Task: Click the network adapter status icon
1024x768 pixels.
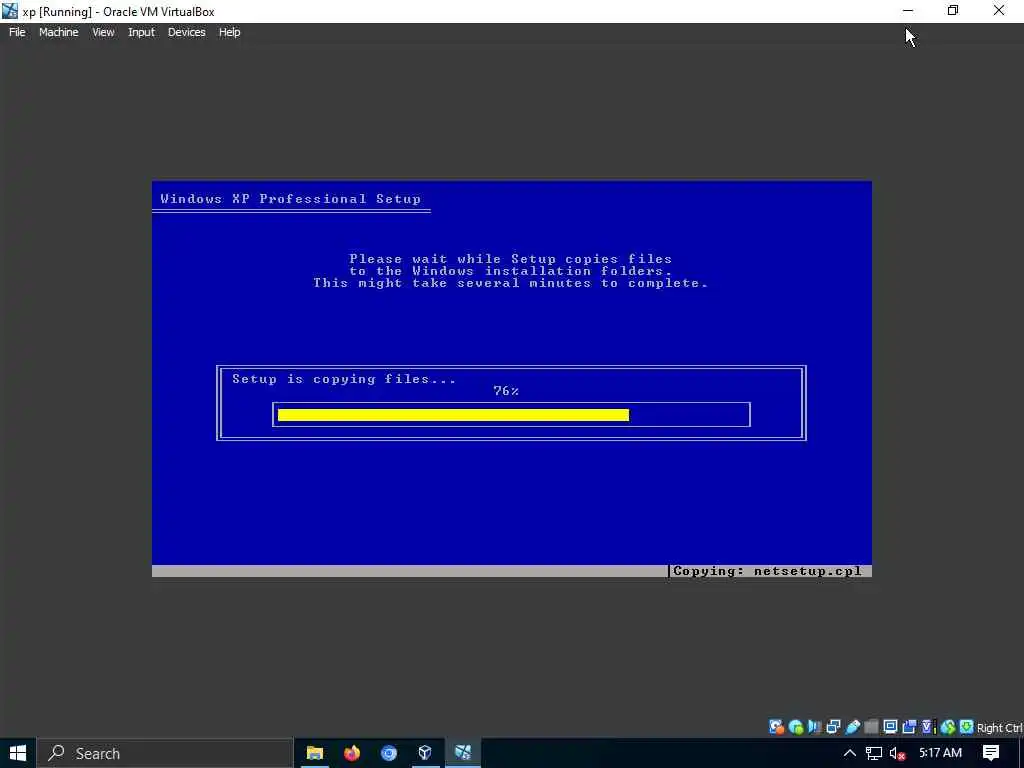Action: [x=833, y=727]
